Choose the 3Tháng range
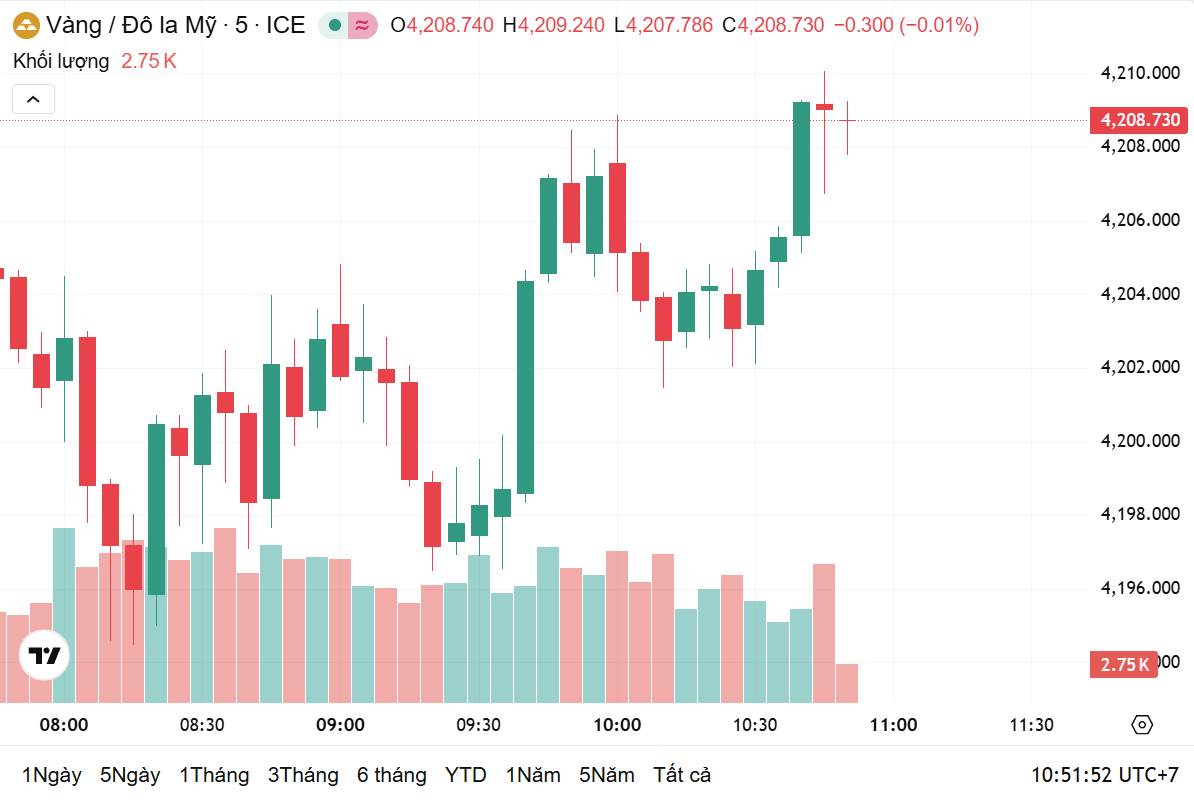This screenshot has width=1194, height=800. [303, 775]
